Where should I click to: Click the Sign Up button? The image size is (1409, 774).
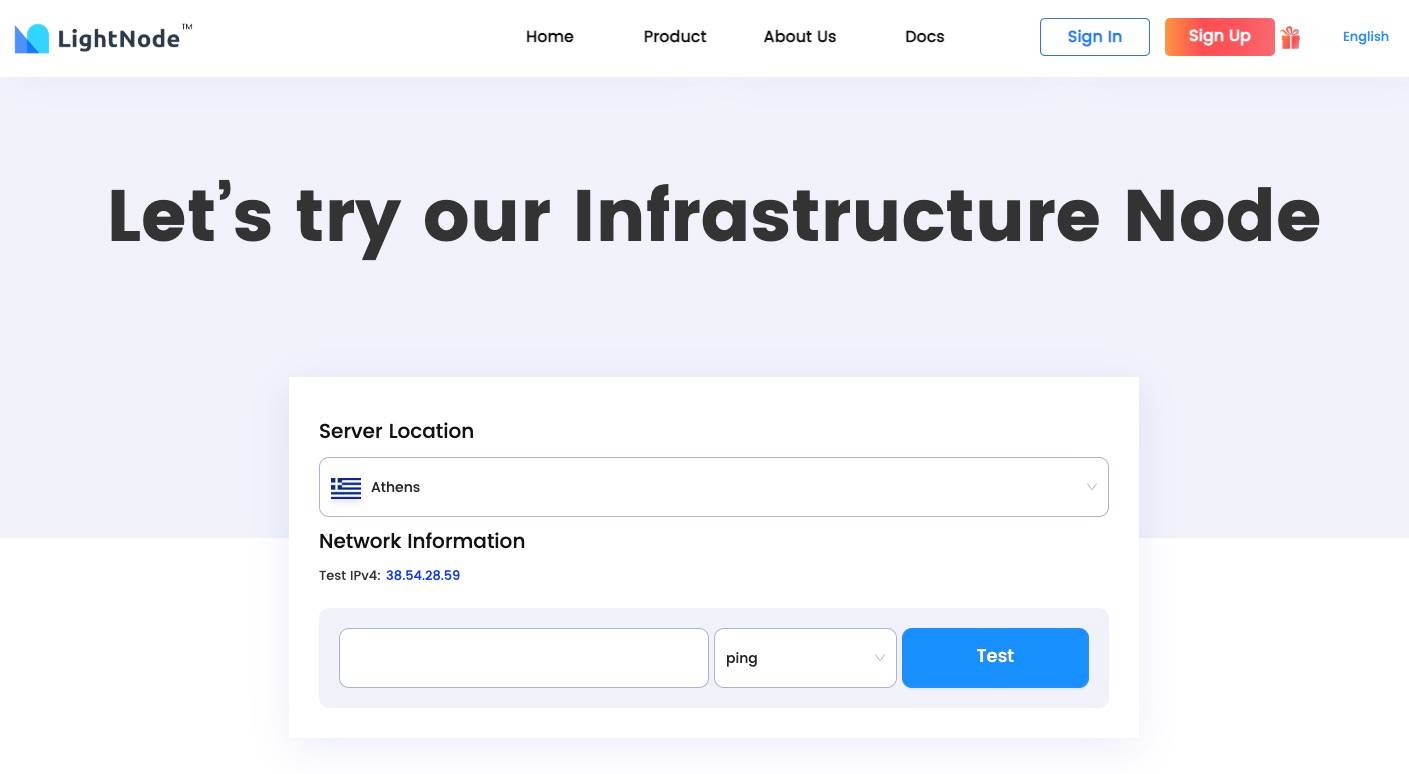1219,37
